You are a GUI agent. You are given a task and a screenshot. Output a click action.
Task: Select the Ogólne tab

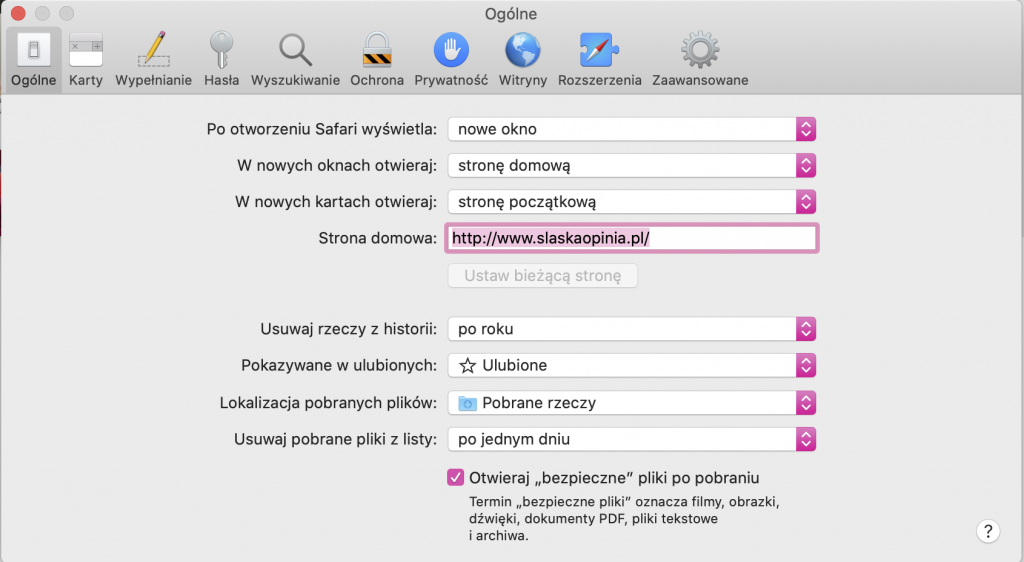pos(33,60)
